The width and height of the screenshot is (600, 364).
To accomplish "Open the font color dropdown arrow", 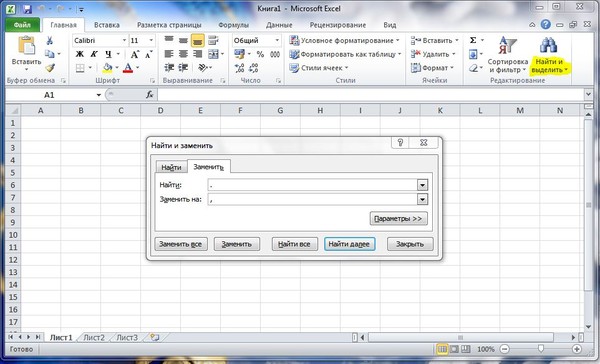I will pos(137,68).
